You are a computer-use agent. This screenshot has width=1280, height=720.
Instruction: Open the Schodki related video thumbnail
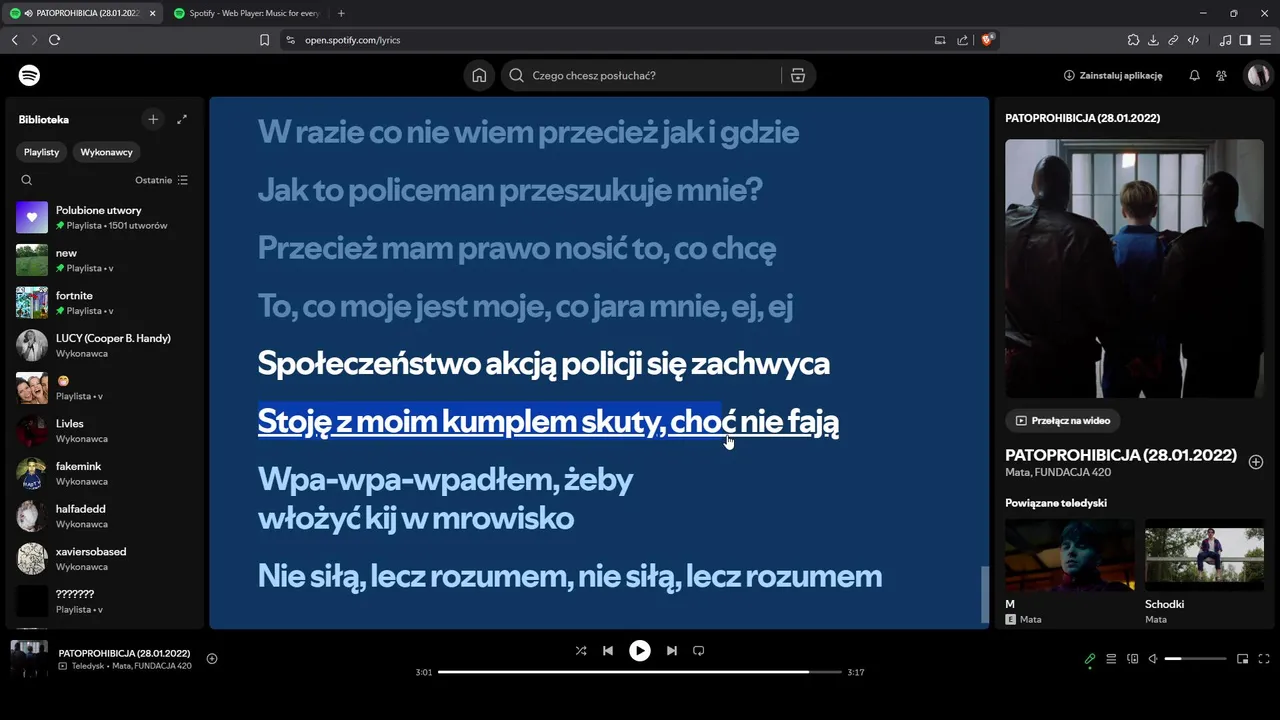coord(1204,555)
